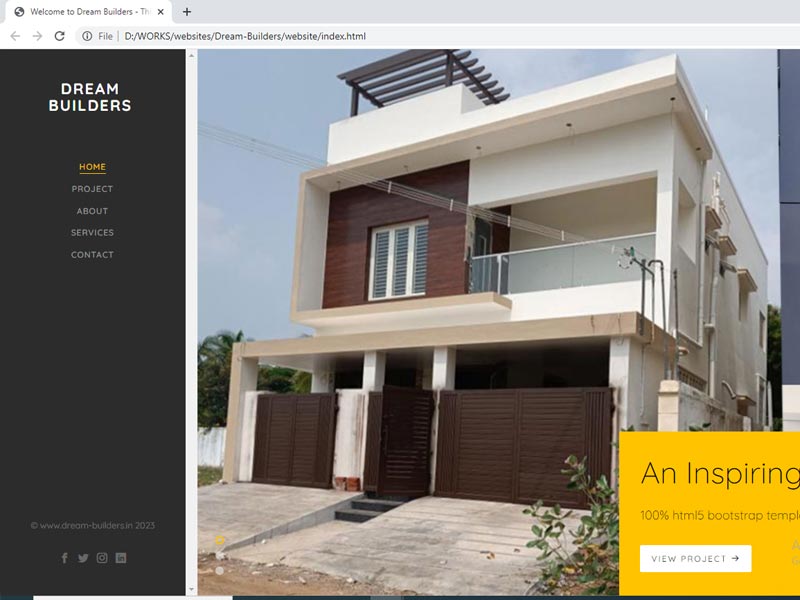Open CONTACT from sidebar navigation
The width and height of the screenshot is (800, 600).
tap(92, 255)
